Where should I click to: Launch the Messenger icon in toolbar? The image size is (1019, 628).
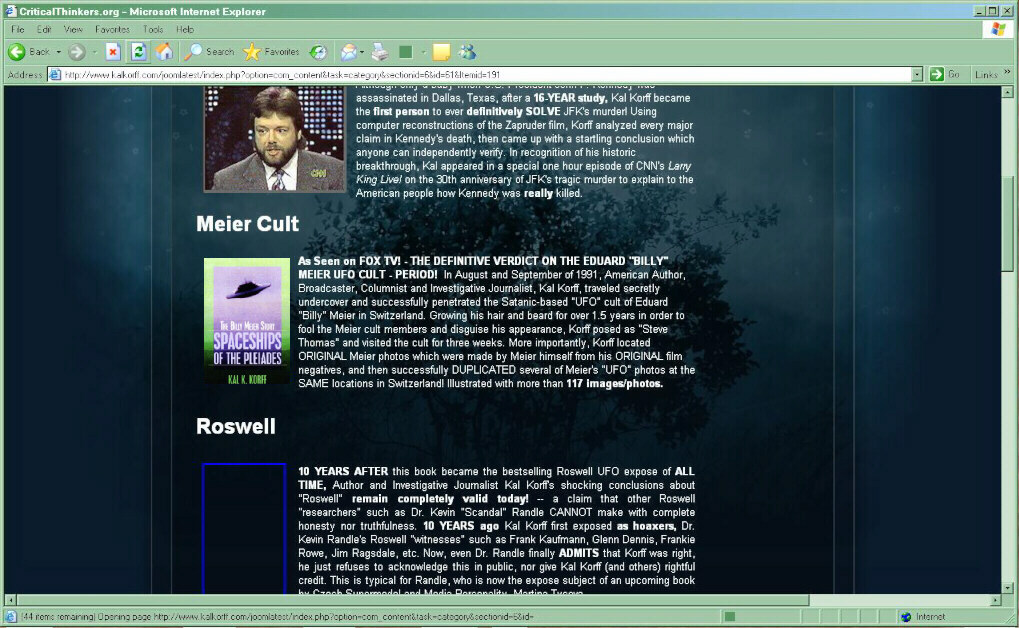(x=467, y=51)
